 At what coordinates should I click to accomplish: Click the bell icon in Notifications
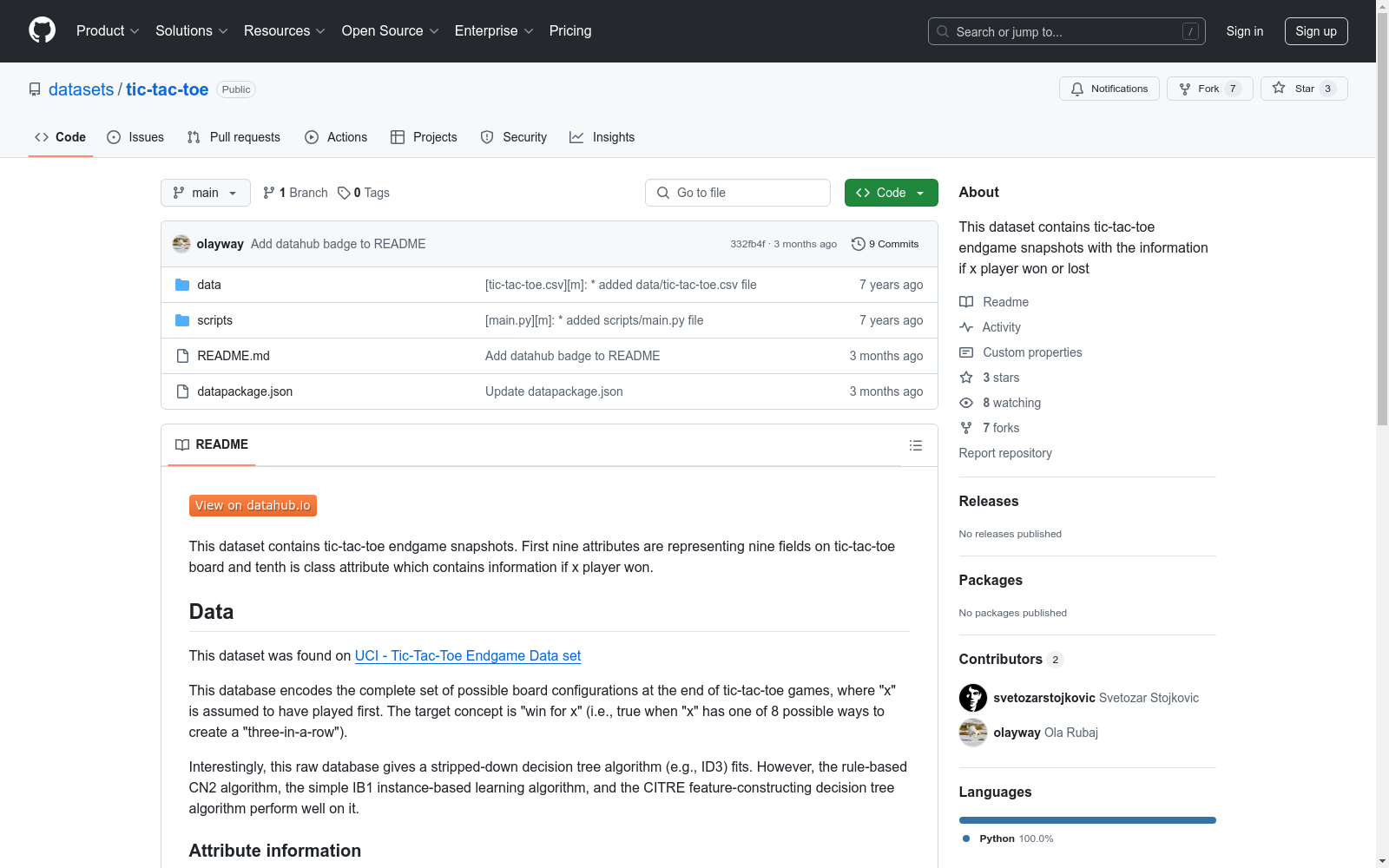point(1077,89)
